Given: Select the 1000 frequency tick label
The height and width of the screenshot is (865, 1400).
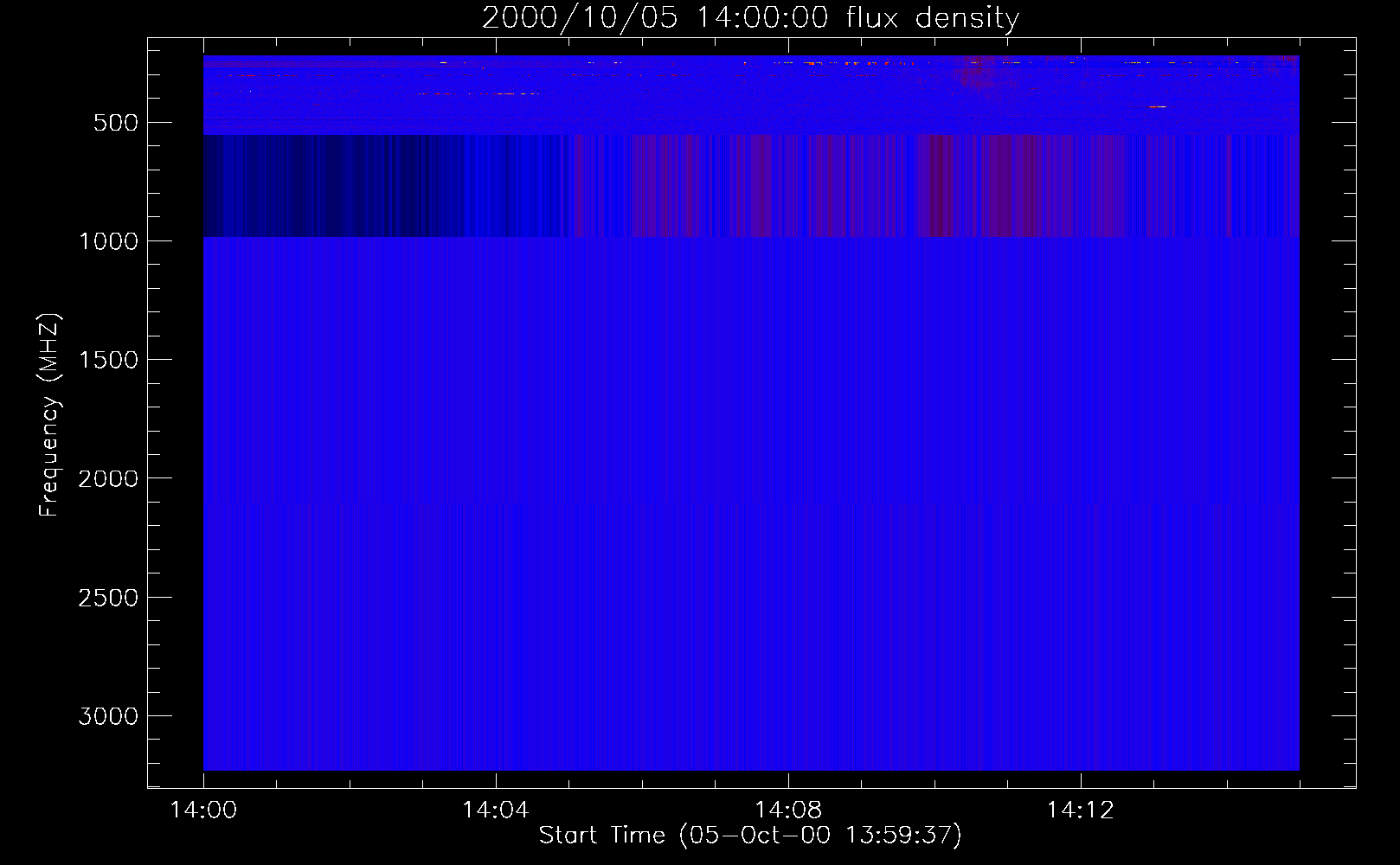Looking at the screenshot, I should coord(109,241).
